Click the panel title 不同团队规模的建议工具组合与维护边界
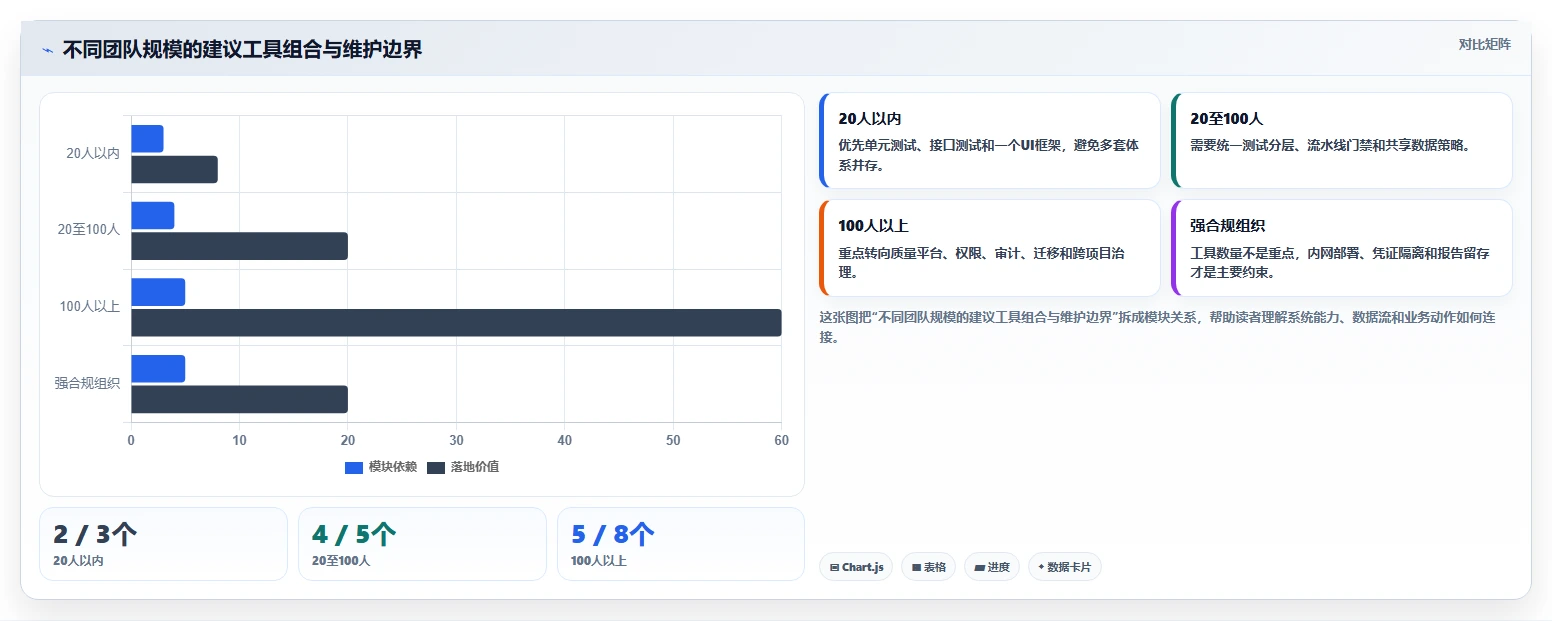Image resolution: width=1552 pixels, height=621 pixels. coord(242,49)
